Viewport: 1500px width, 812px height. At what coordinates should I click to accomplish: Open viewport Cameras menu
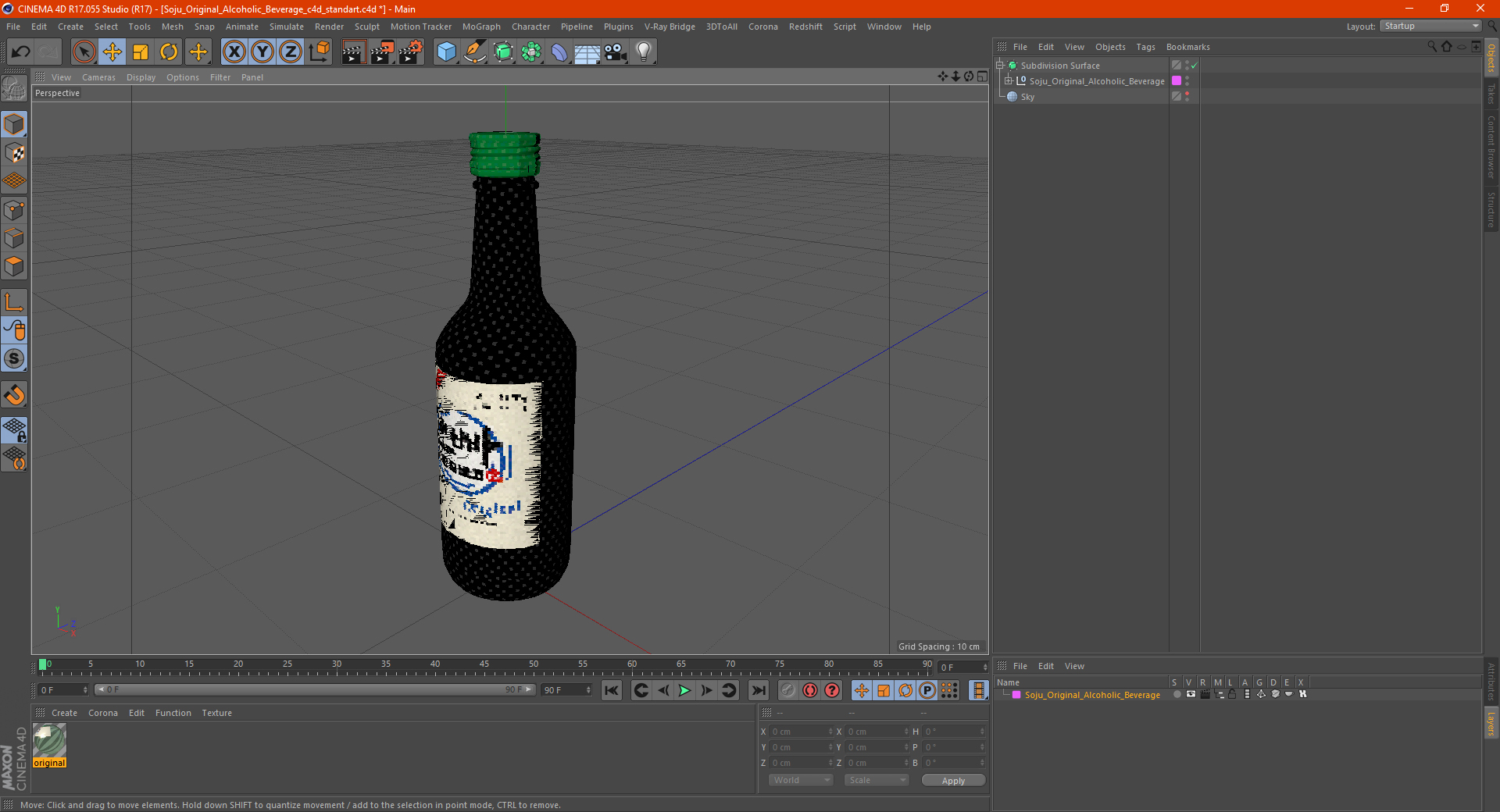click(98, 77)
